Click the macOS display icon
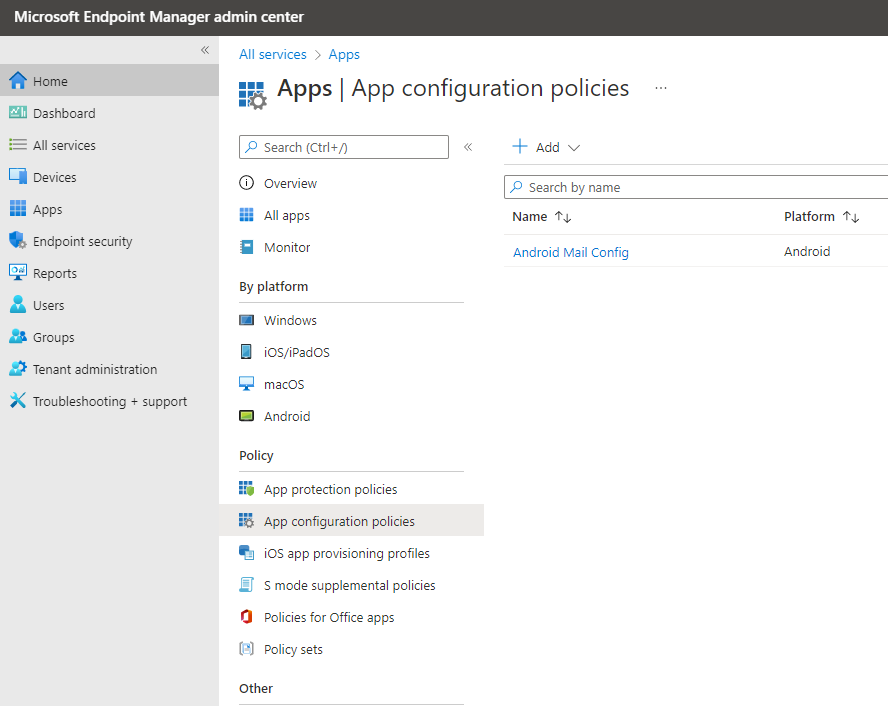 click(246, 384)
